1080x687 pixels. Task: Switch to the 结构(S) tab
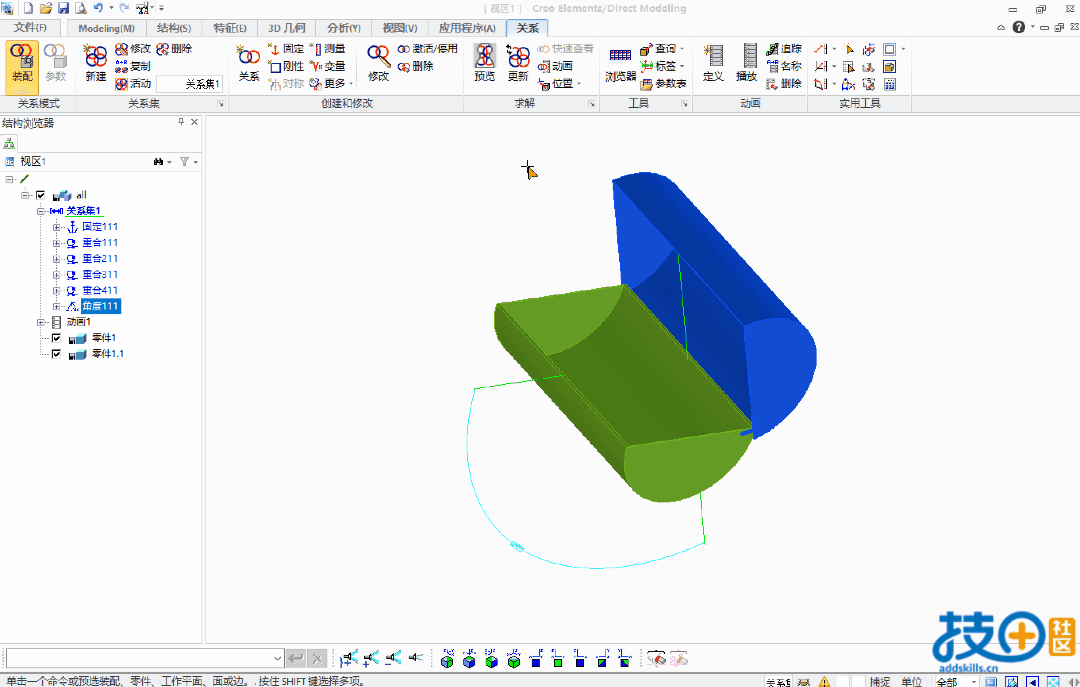pyautogui.click(x=174, y=28)
